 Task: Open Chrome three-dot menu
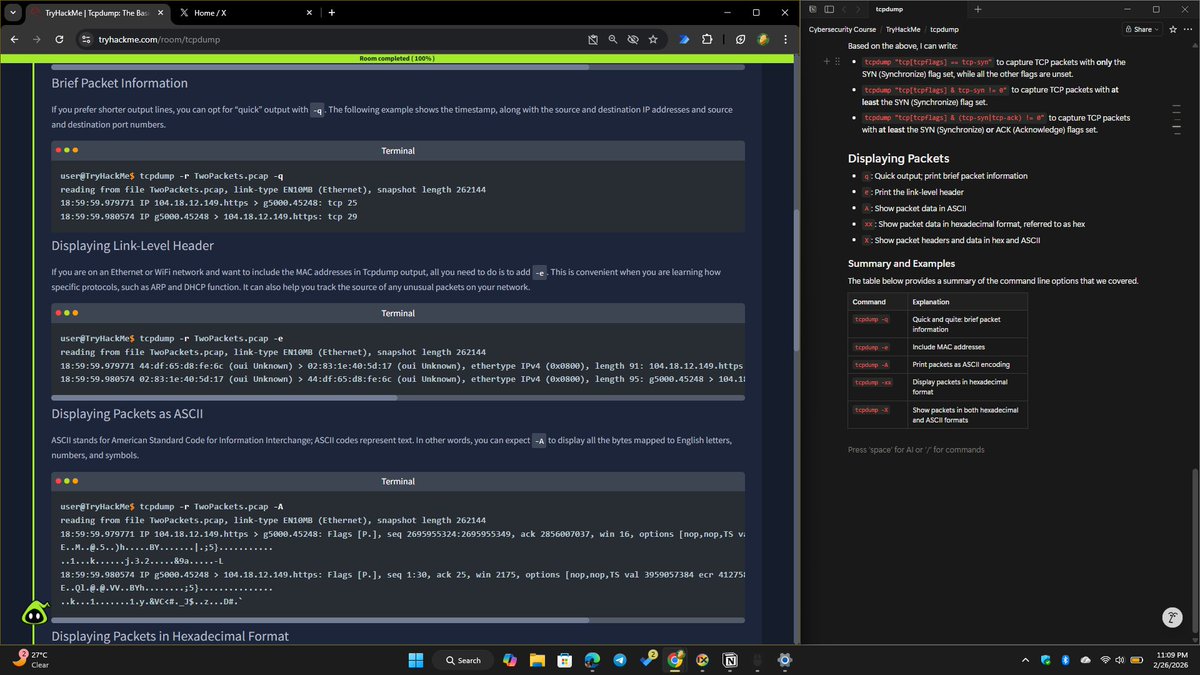(x=786, y=39)
